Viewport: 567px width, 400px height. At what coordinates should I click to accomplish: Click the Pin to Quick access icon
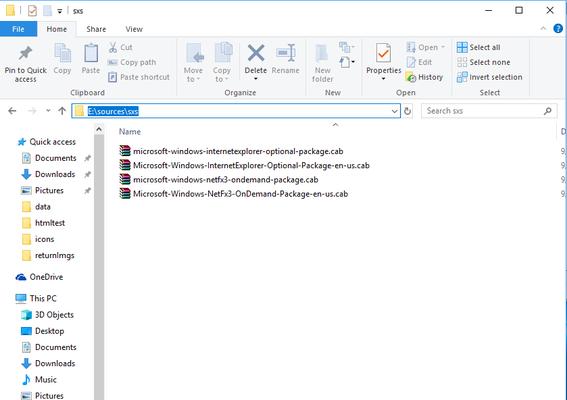(25, 54)
